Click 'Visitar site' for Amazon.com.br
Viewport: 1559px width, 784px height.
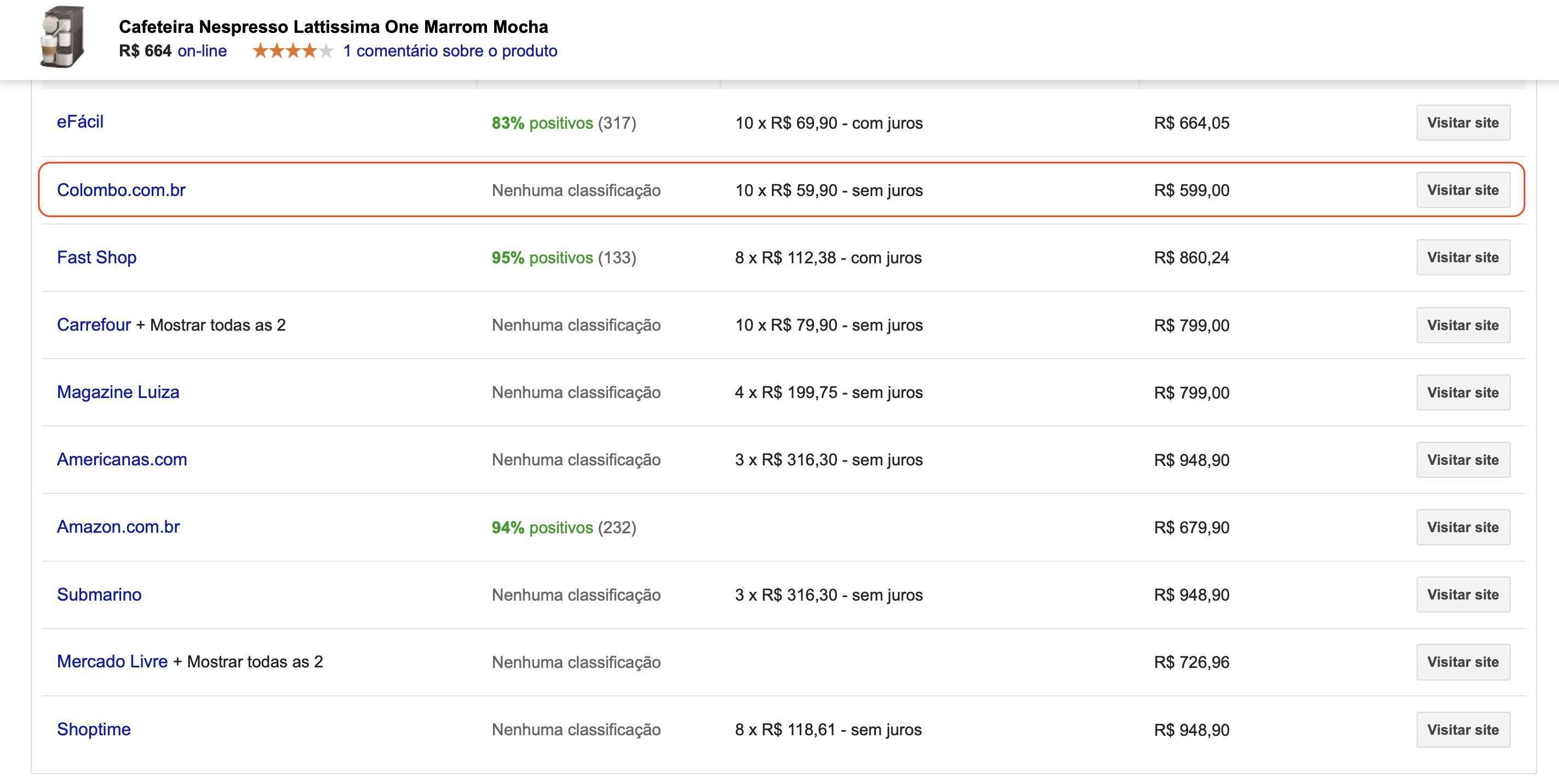coord(1463,528)
